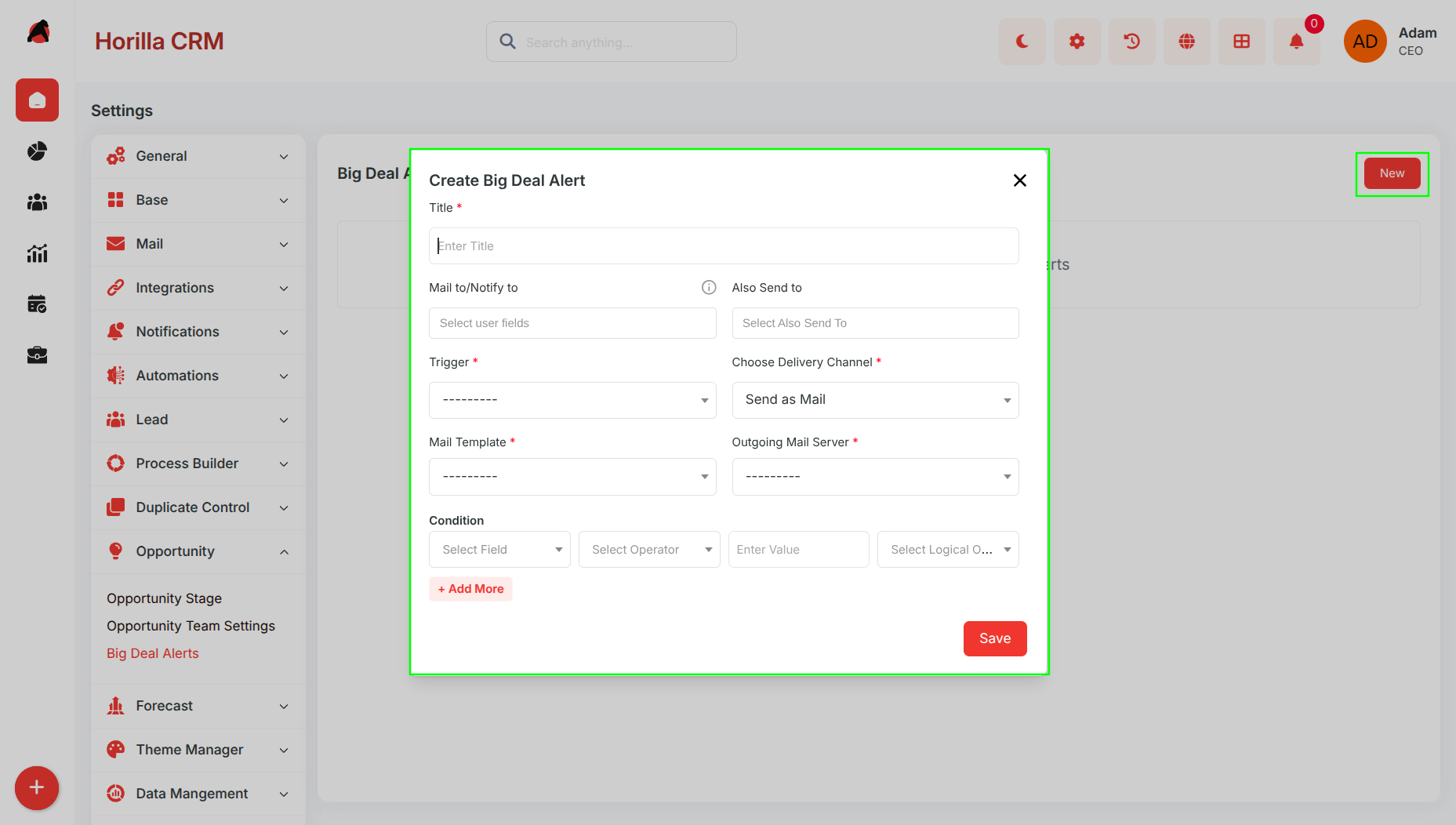Image resolution: width=1456 pixels, height=825 pixels.
Task: Click the Add More condition button
Action: 470,589
